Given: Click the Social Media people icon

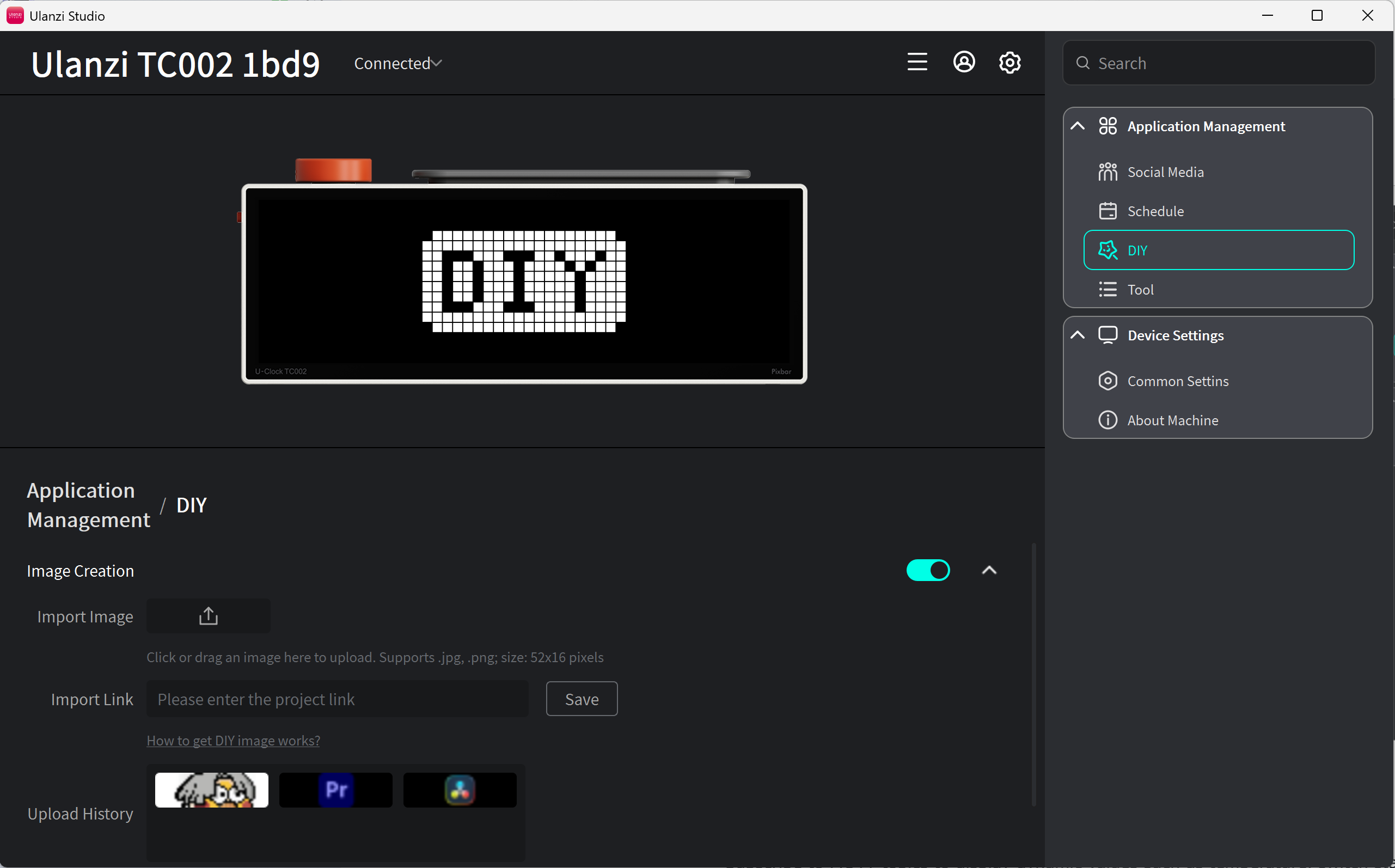Looking at the screenshot, I should (x=1108, y=172).
